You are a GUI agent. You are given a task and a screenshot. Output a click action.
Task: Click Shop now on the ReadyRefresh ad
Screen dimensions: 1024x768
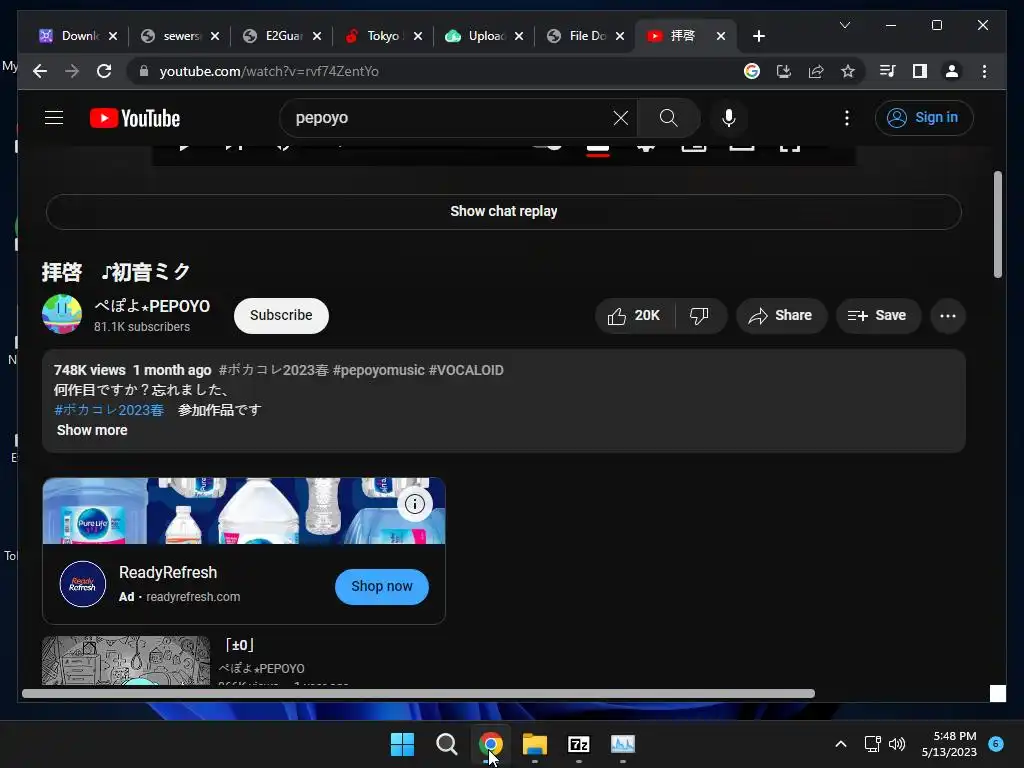point(381,586)
